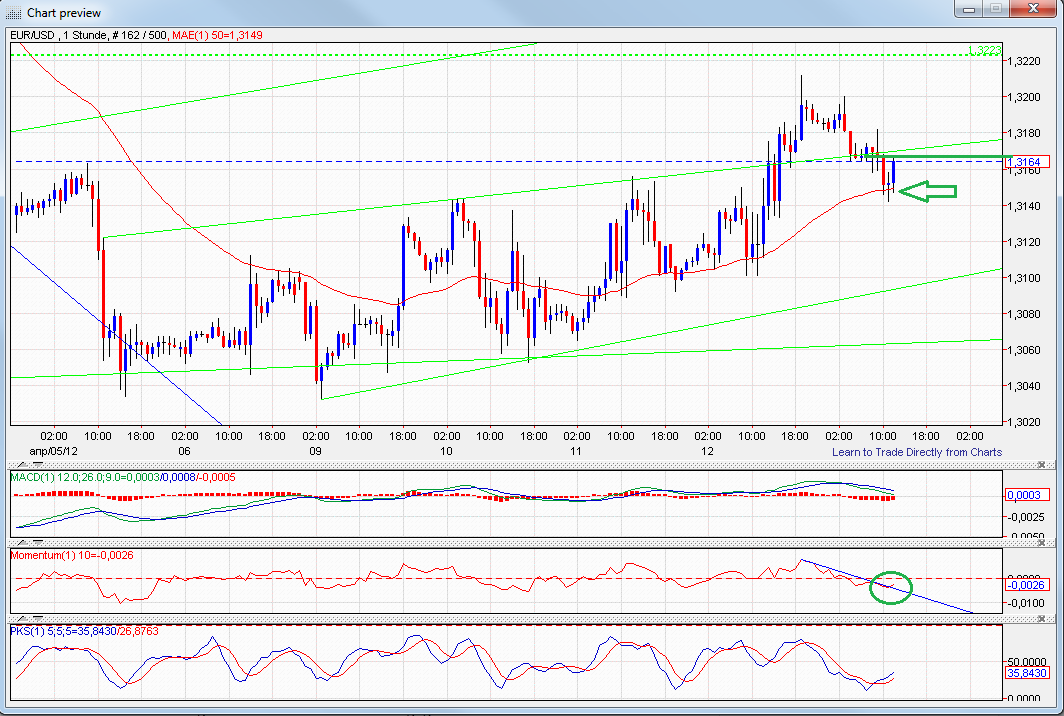The image size is (1064, 716).
Task: Close the MACD indicator panel
Action: point(1042,465)
